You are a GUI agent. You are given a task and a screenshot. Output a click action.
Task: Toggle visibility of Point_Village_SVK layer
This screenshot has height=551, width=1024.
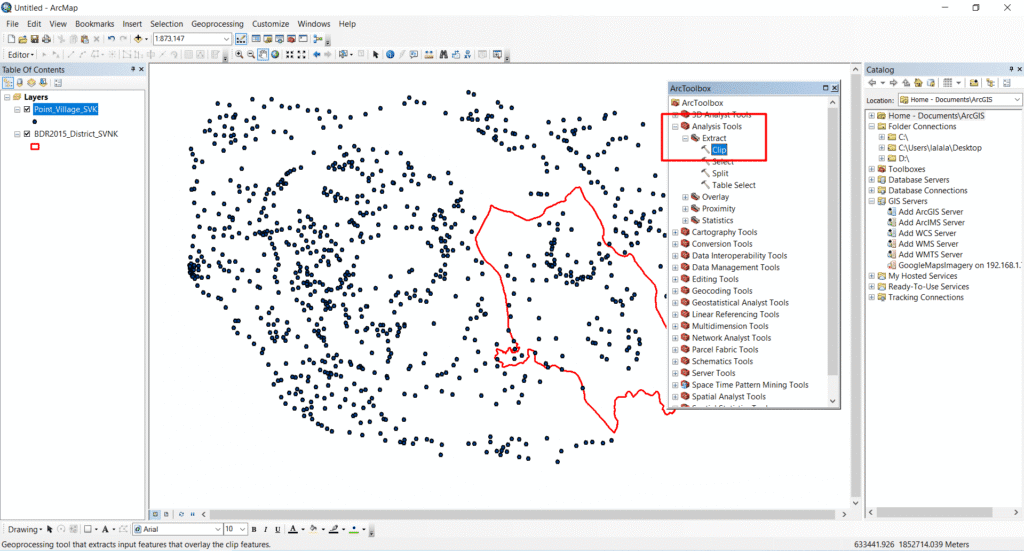click(27, 110)
